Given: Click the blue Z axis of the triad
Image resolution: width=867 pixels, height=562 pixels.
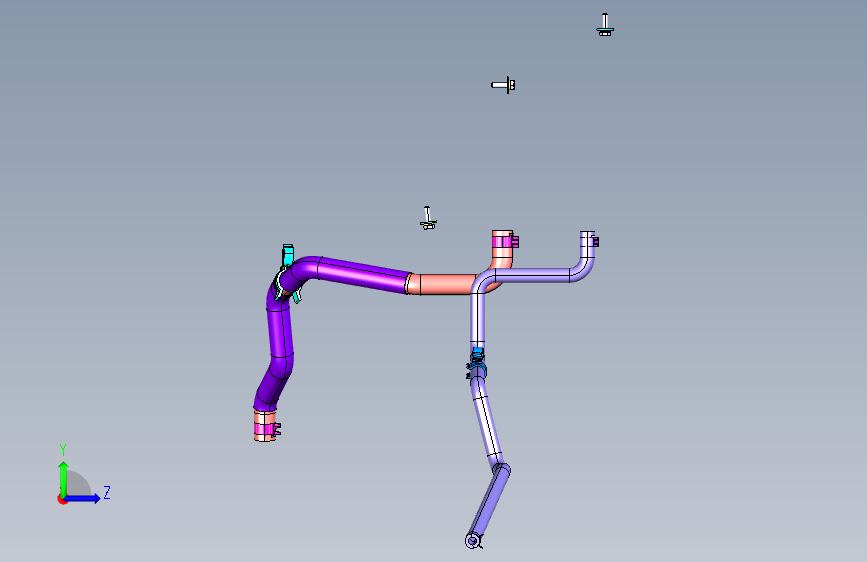Looking at the screenshot, I should [x=83, y=498].
